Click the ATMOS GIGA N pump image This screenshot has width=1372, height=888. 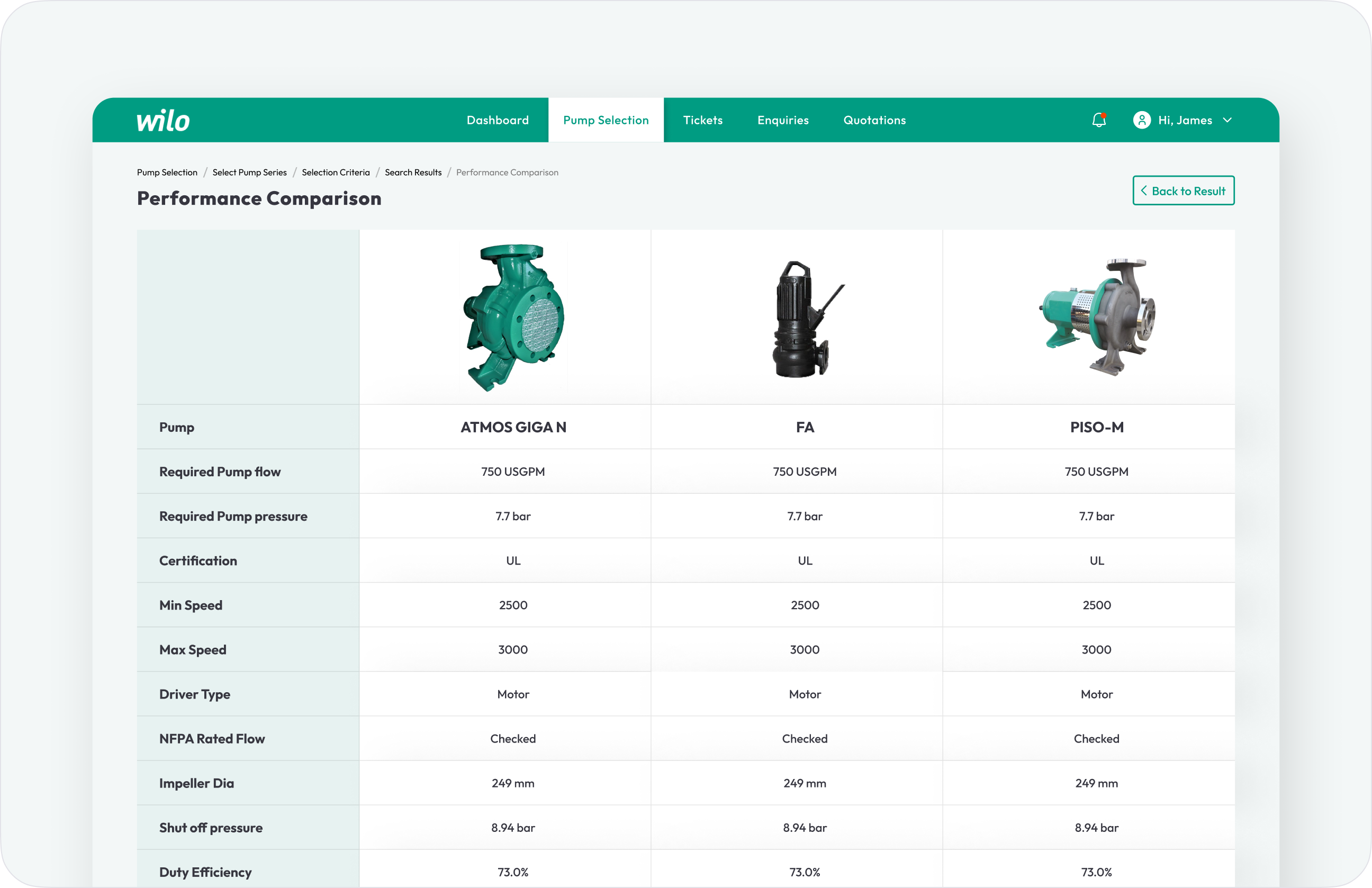(513, 318)
